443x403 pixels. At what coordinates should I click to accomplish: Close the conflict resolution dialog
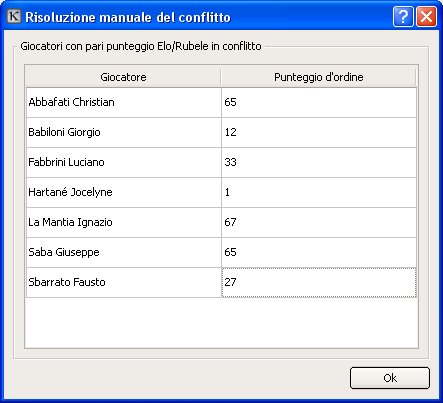(x=426, y=16)
